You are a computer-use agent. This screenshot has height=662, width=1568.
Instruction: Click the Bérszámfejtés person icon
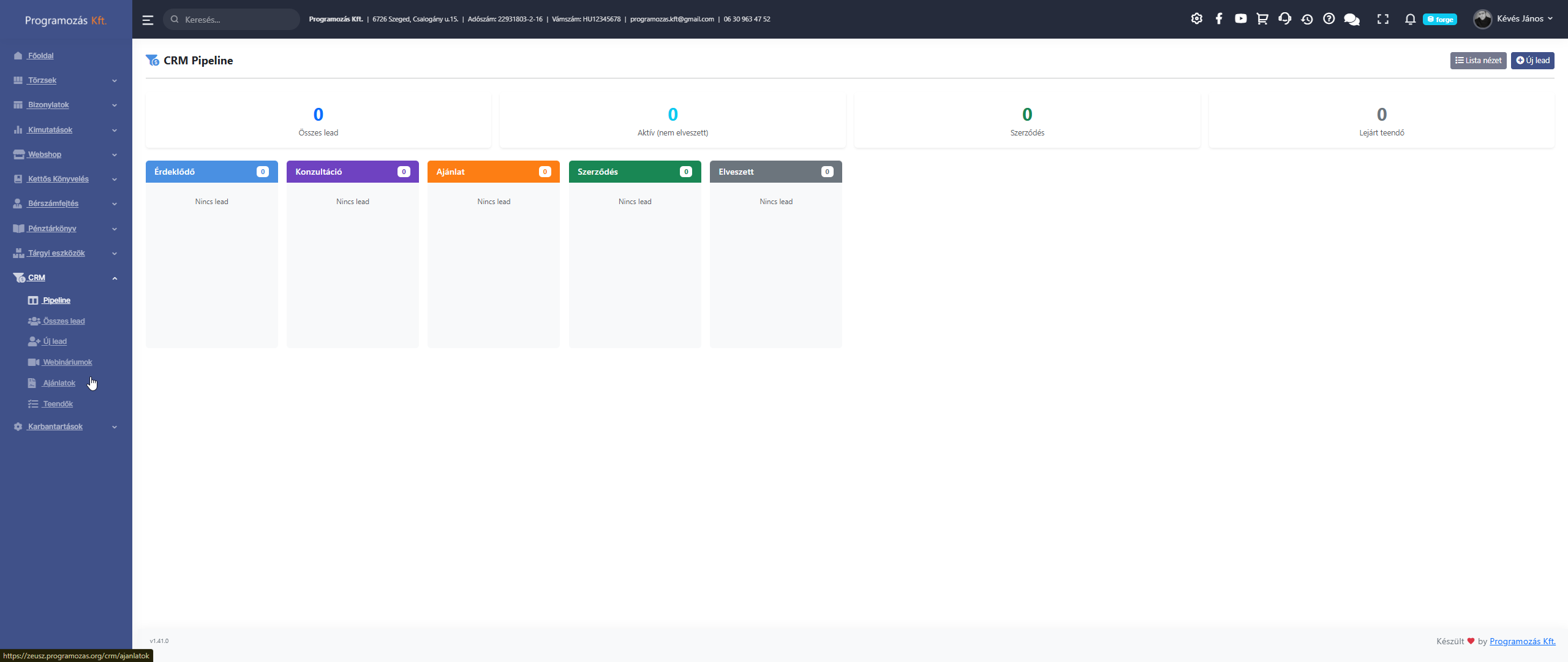pos(18,204)
